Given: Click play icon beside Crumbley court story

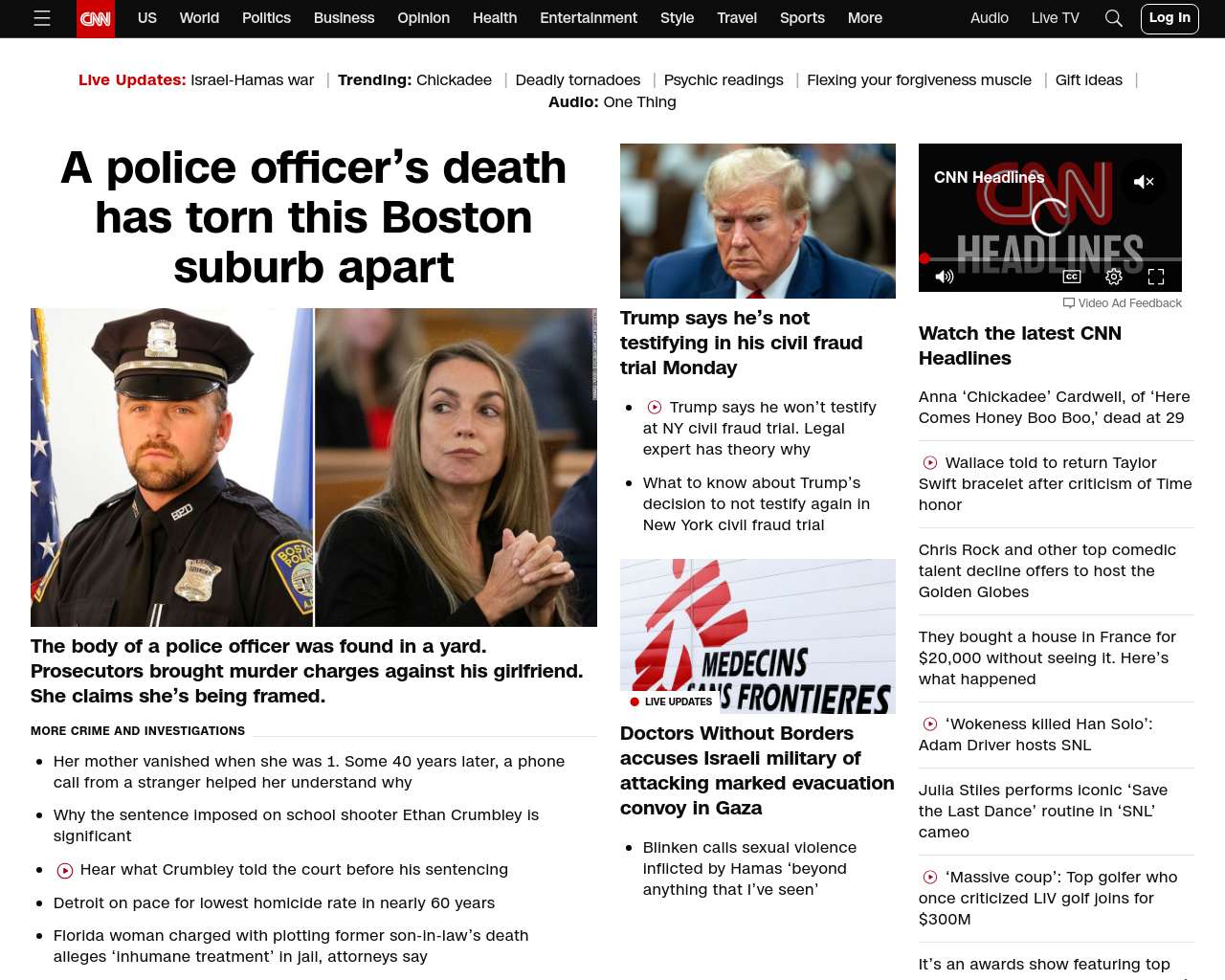Looking at the screenshot, I should 65,871.
